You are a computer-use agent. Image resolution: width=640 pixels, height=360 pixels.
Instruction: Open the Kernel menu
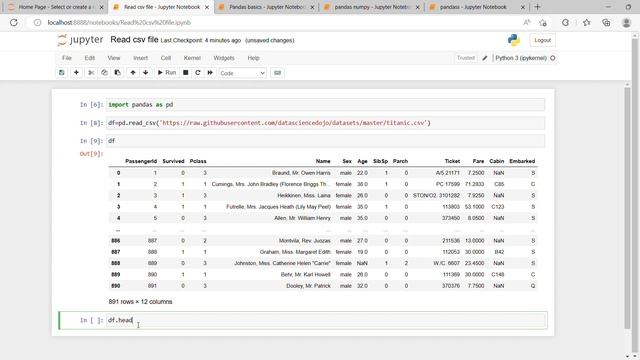point(192,58)
